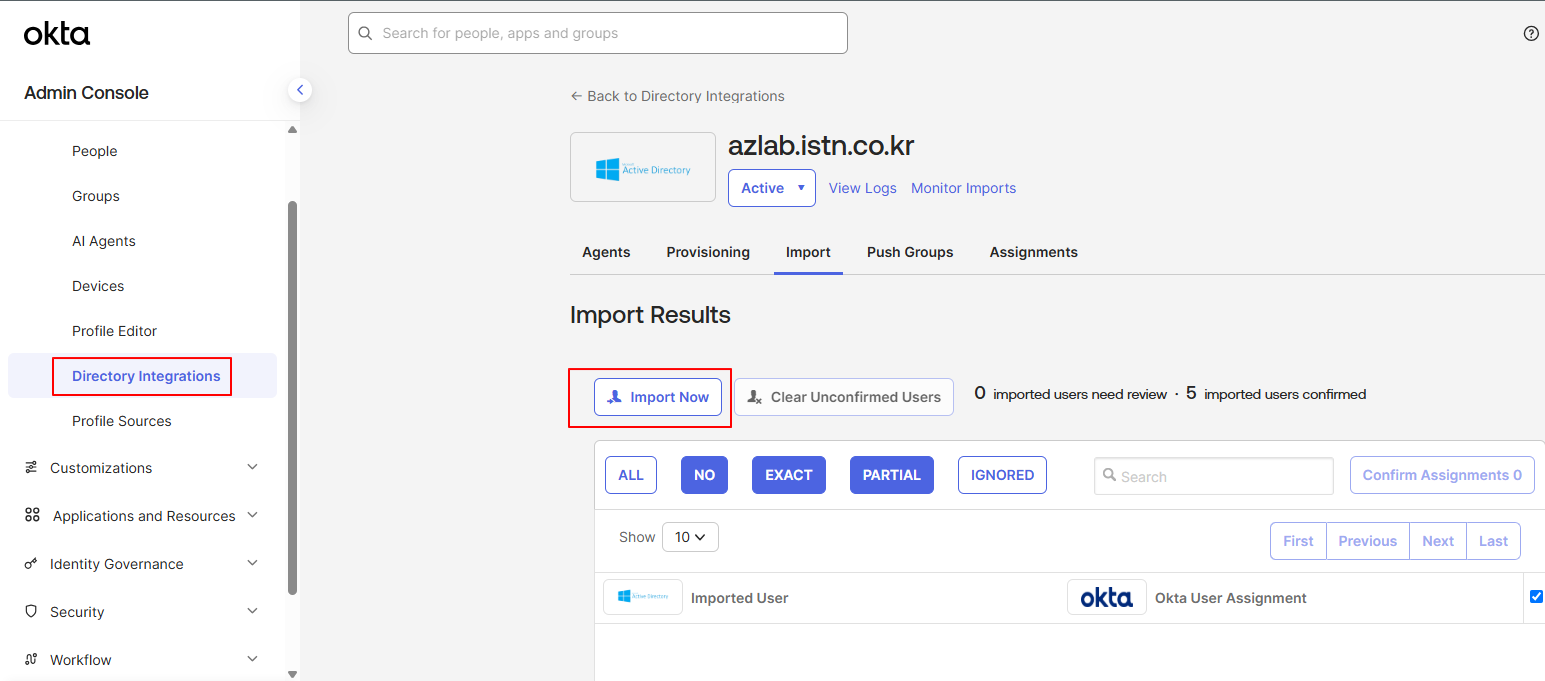
Task: Click the Security shield icon
Action: pos(31,611)
